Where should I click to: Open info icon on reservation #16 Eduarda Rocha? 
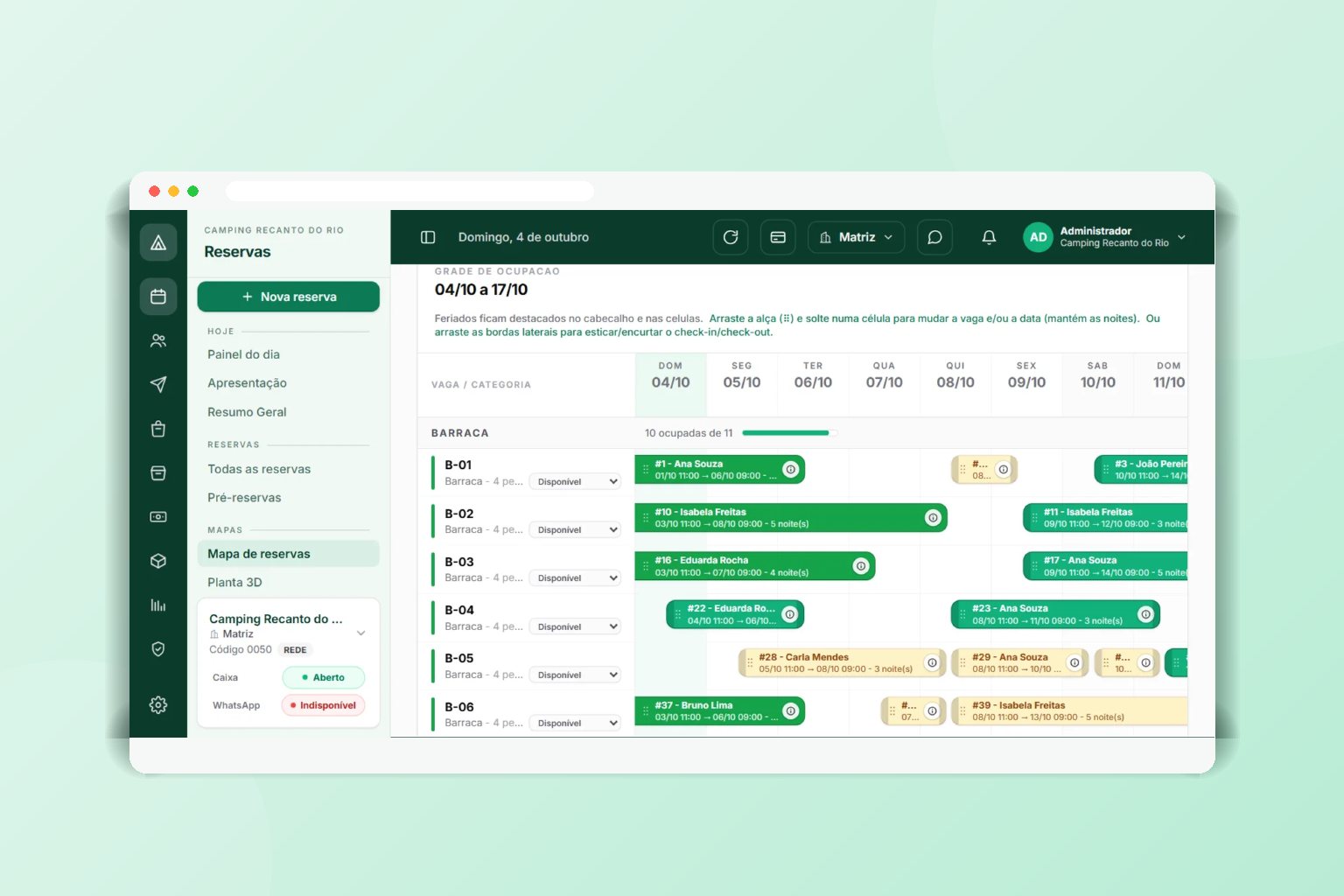[x=861, y=566]
